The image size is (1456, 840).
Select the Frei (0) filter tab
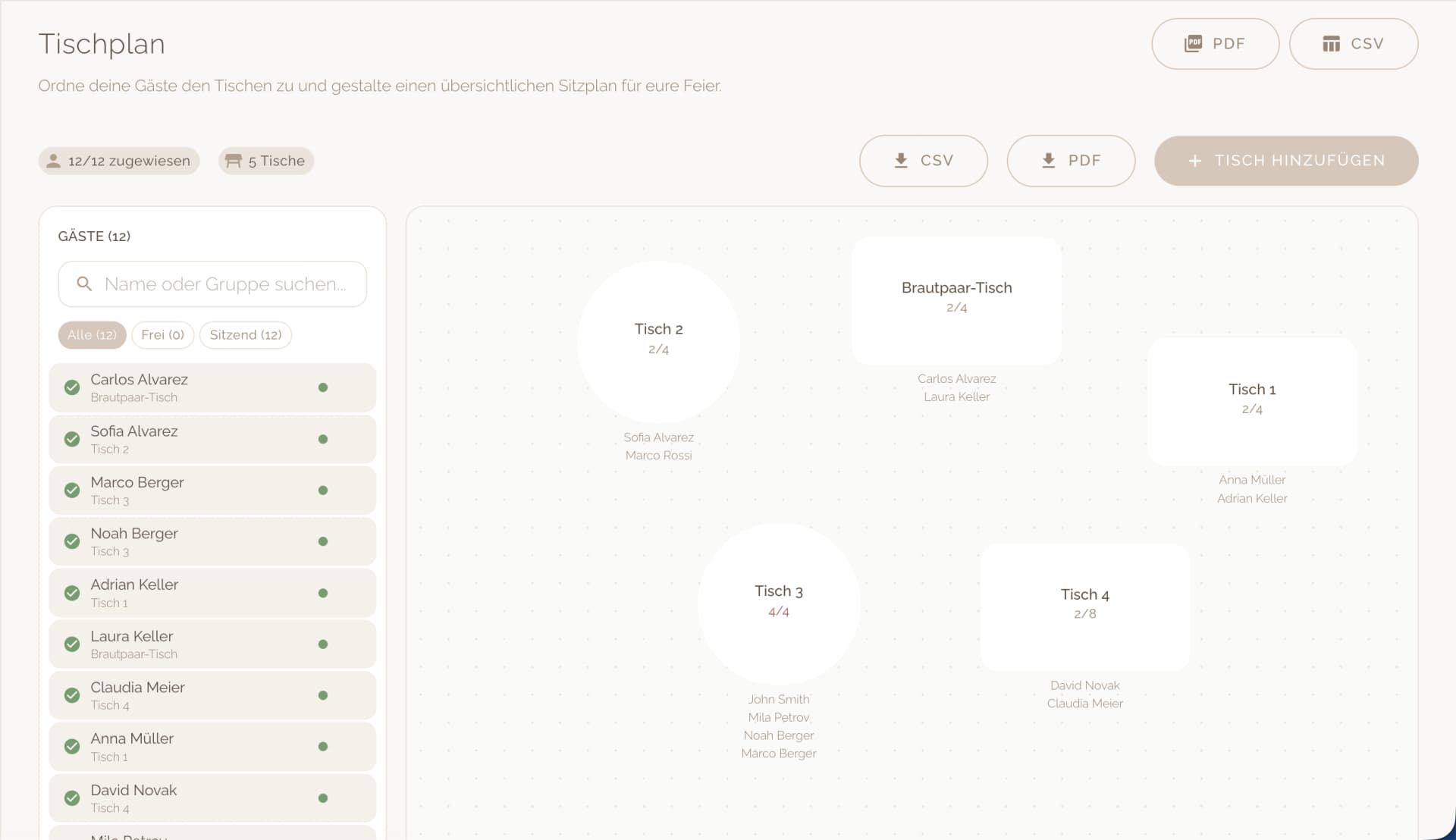[x=162, y=335]
